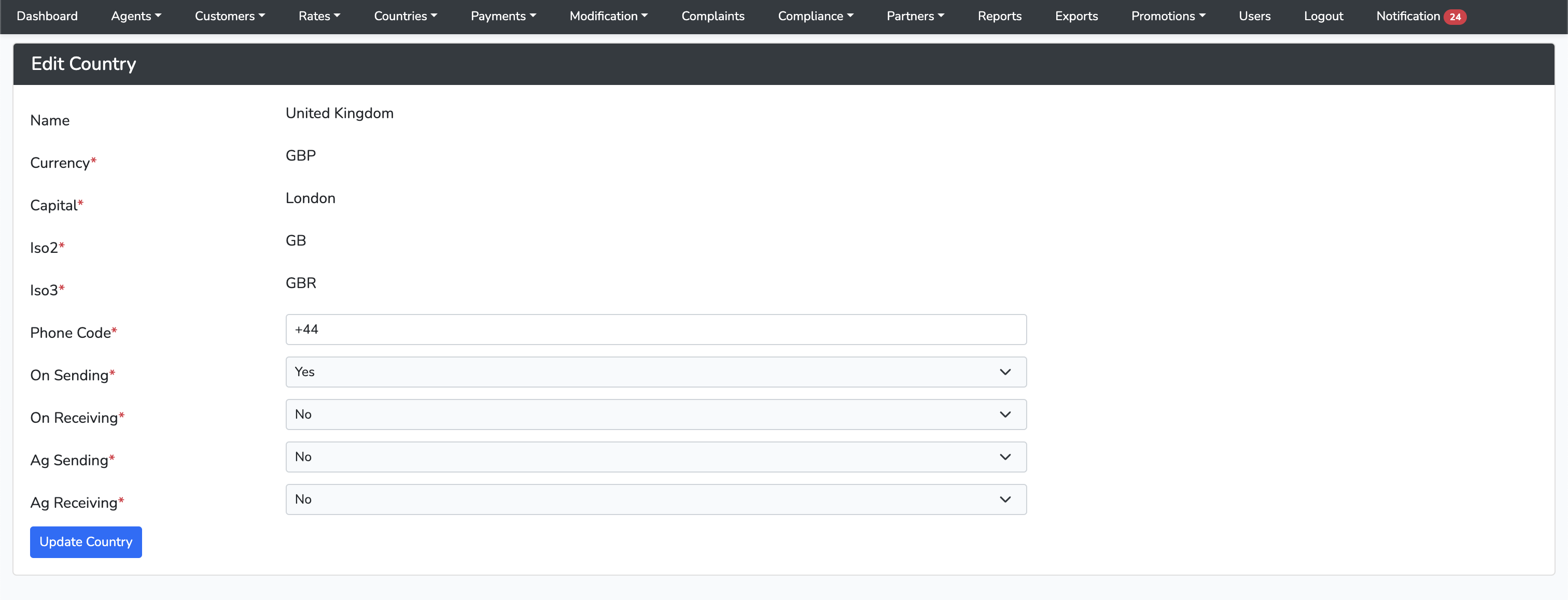Screen dimensions: 1568x600
Task: Open the Promotions dropdown
Action: pyautogui.click(x=1168, y=17)
